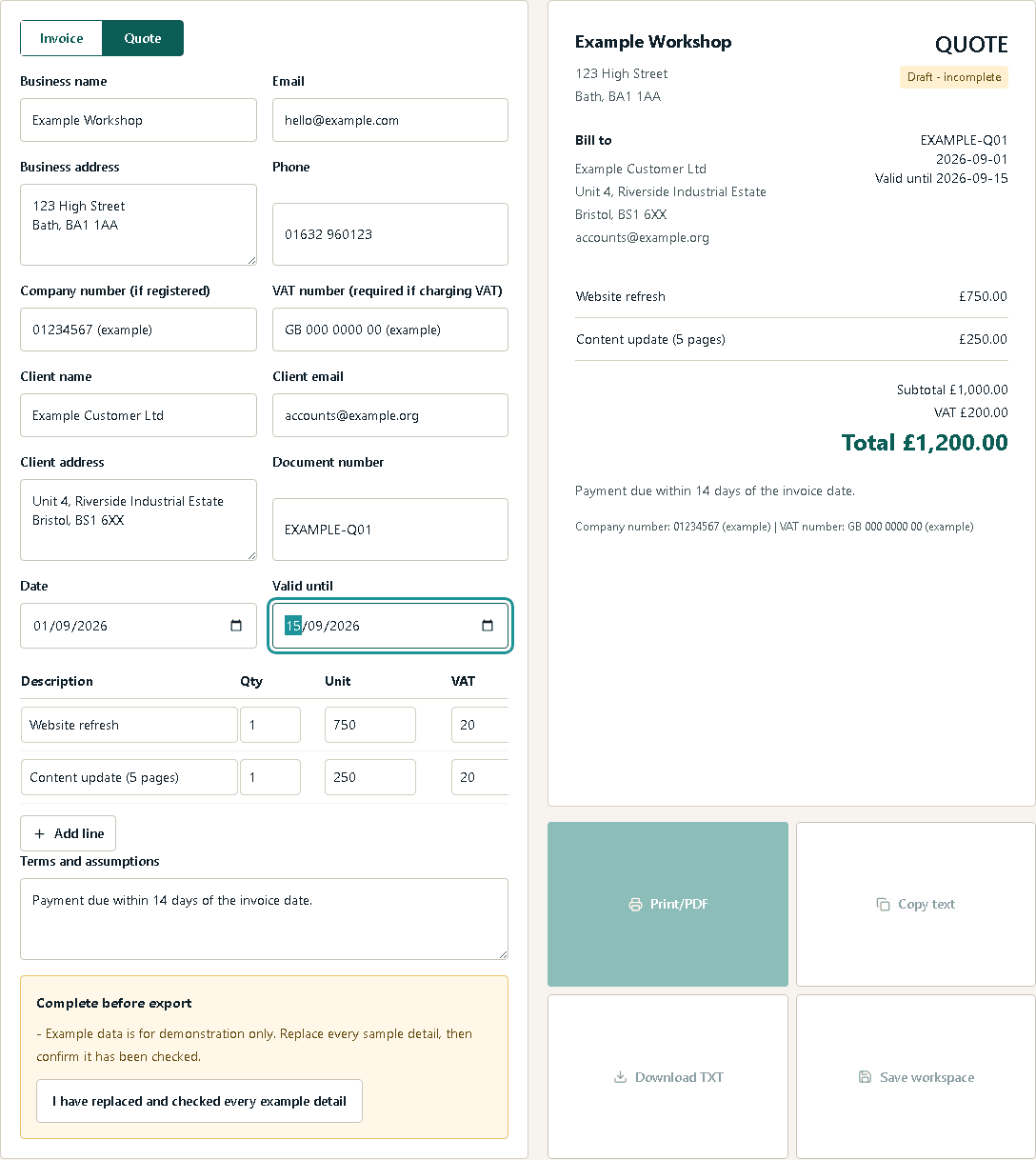Confirm every example detail was replaced and checked

tap(200, 1101)
